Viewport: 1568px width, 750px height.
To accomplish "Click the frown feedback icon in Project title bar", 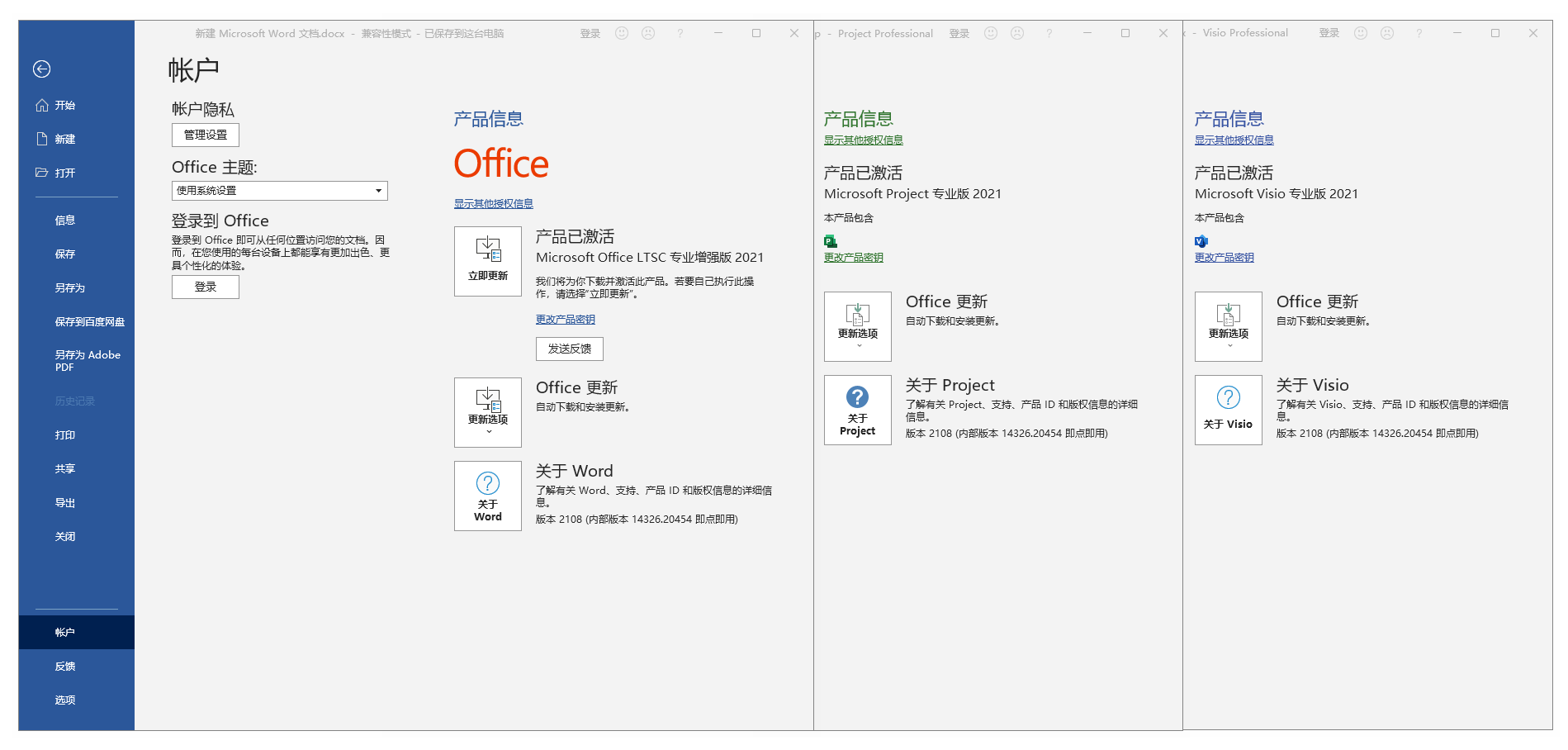I will 1017,33.
